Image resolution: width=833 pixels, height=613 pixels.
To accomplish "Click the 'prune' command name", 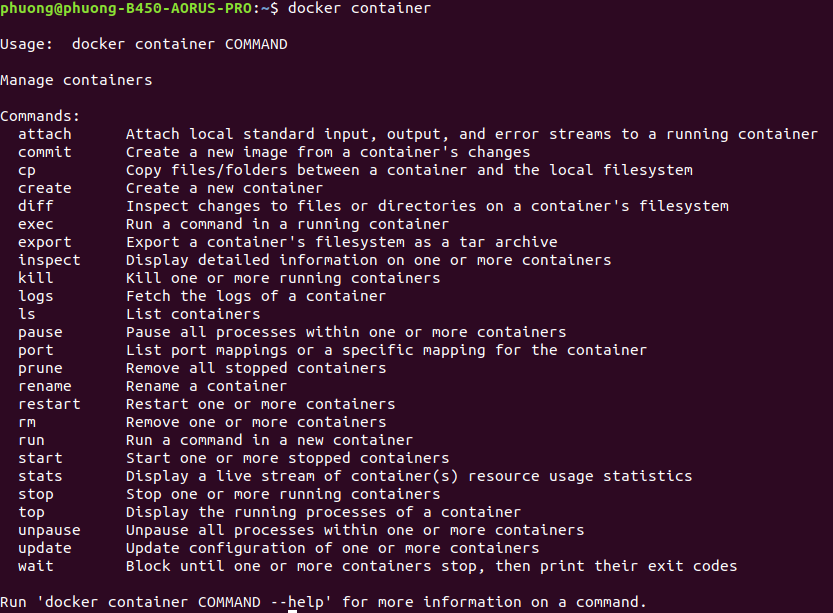I will pos(40,368).
